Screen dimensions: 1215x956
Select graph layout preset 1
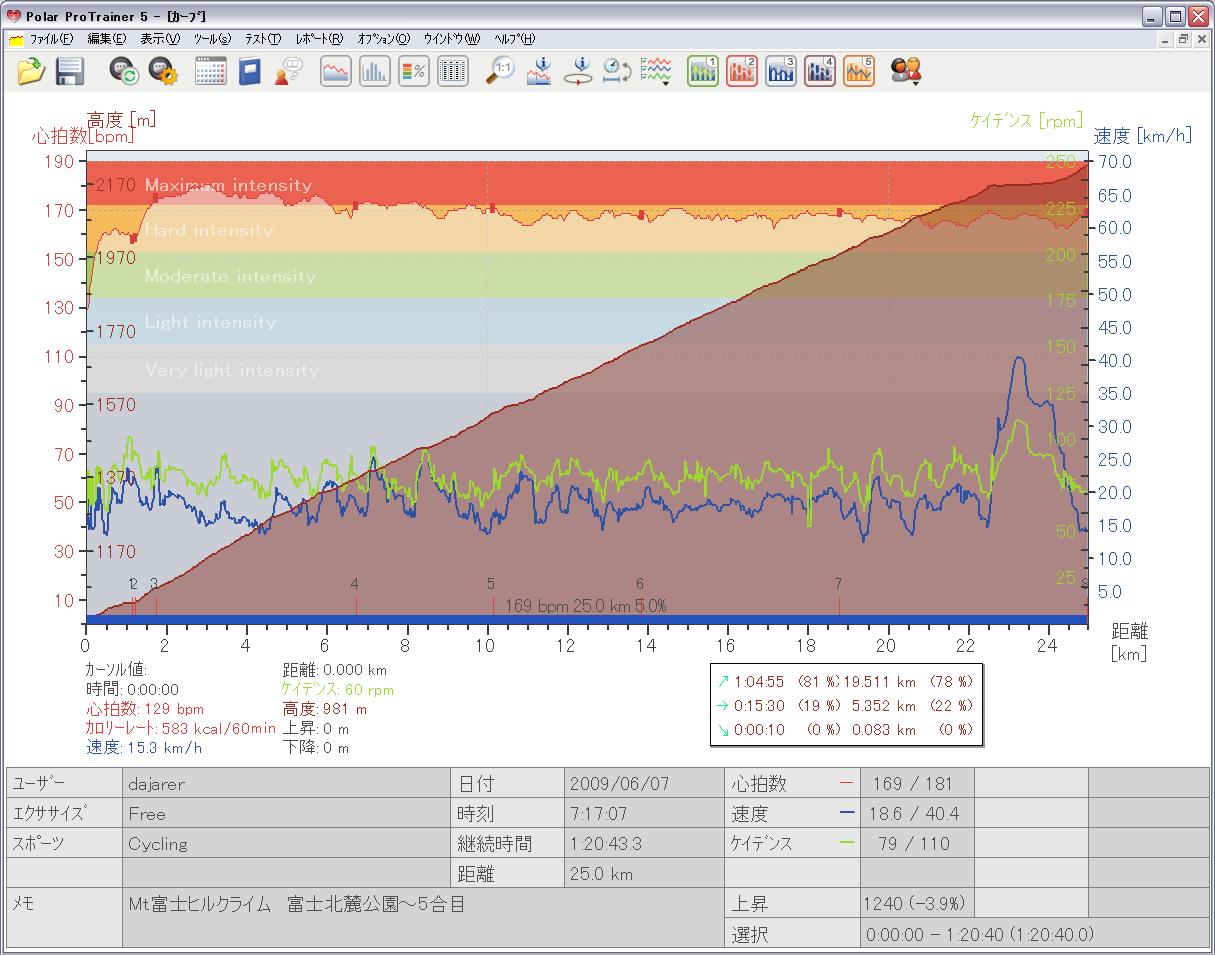pos(703,71)
